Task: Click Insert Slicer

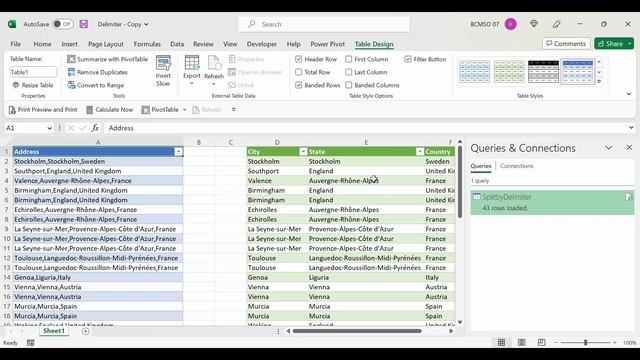Action: (x=163, y=71)
